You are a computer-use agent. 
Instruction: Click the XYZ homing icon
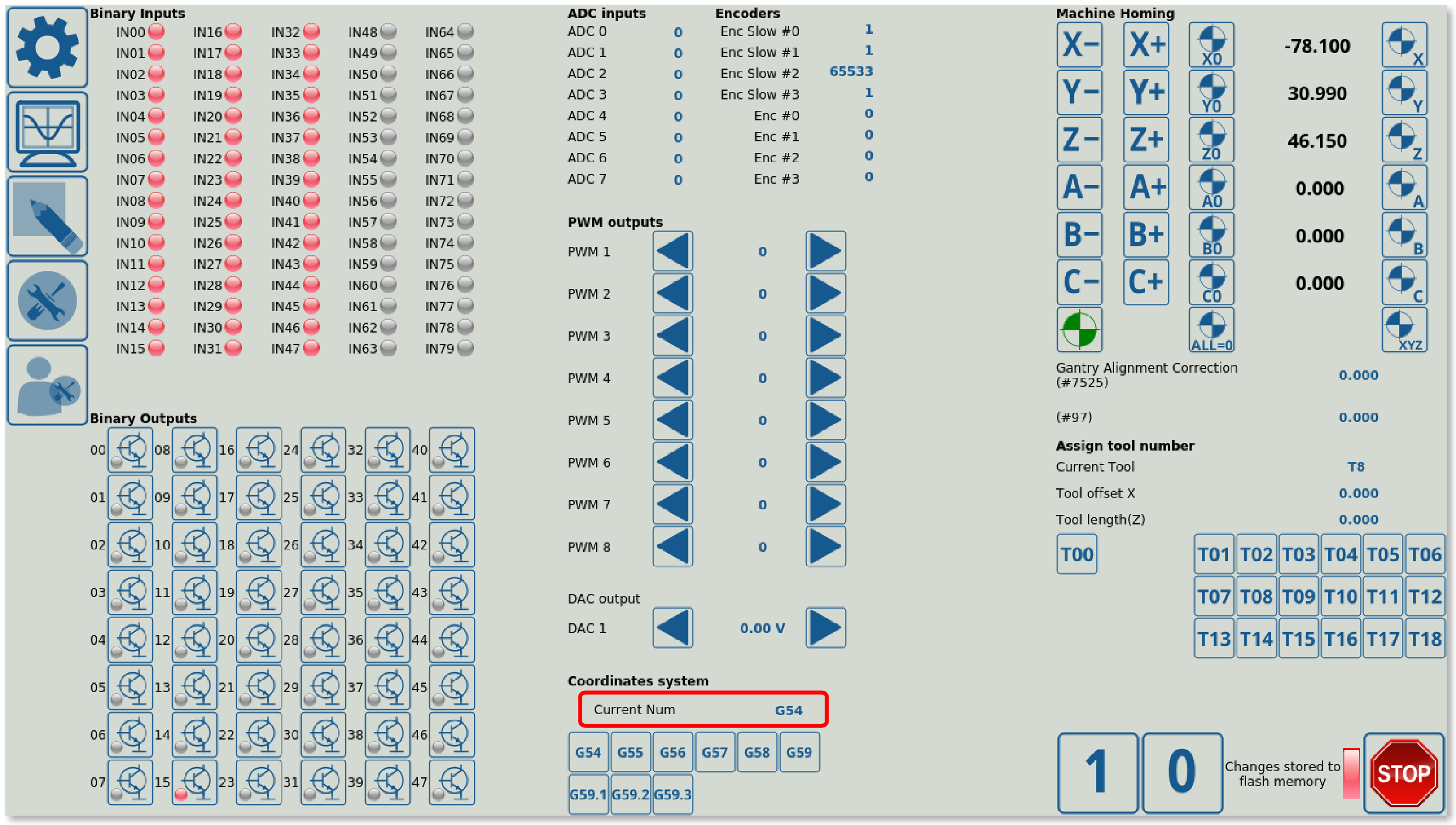click(x=1404, y=330)
